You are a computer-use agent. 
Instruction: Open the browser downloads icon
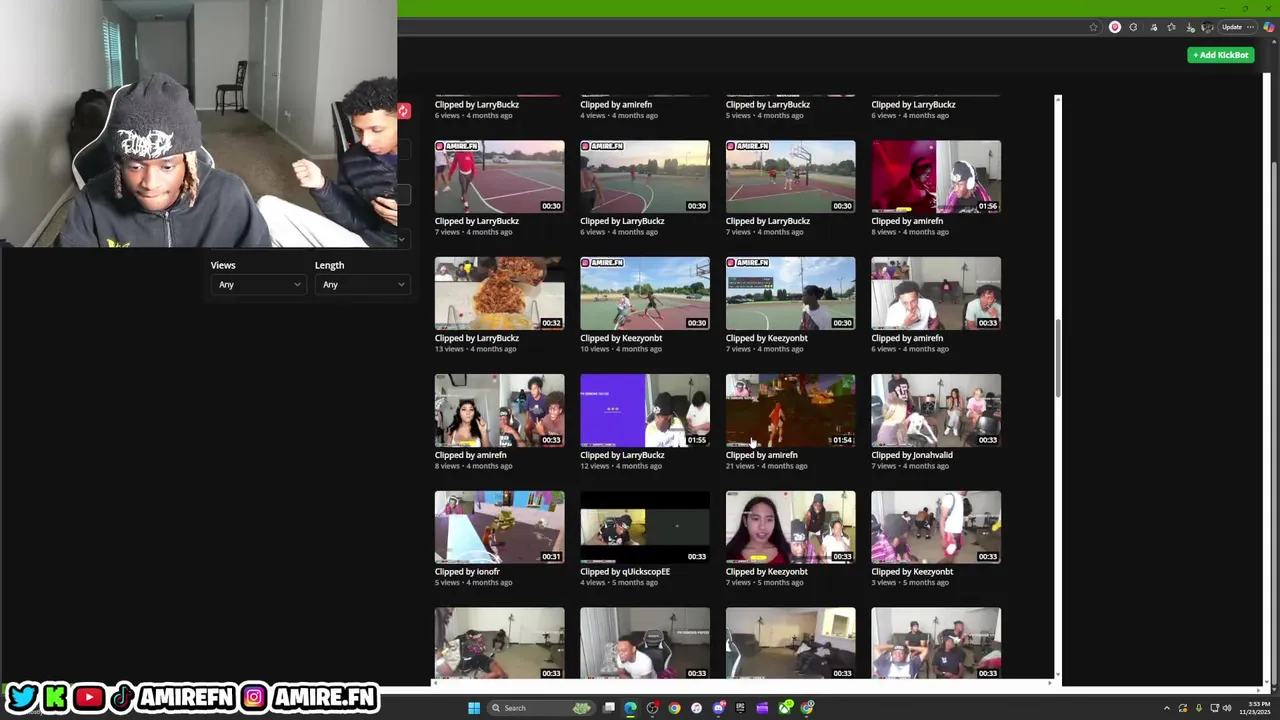(1190, 27)
